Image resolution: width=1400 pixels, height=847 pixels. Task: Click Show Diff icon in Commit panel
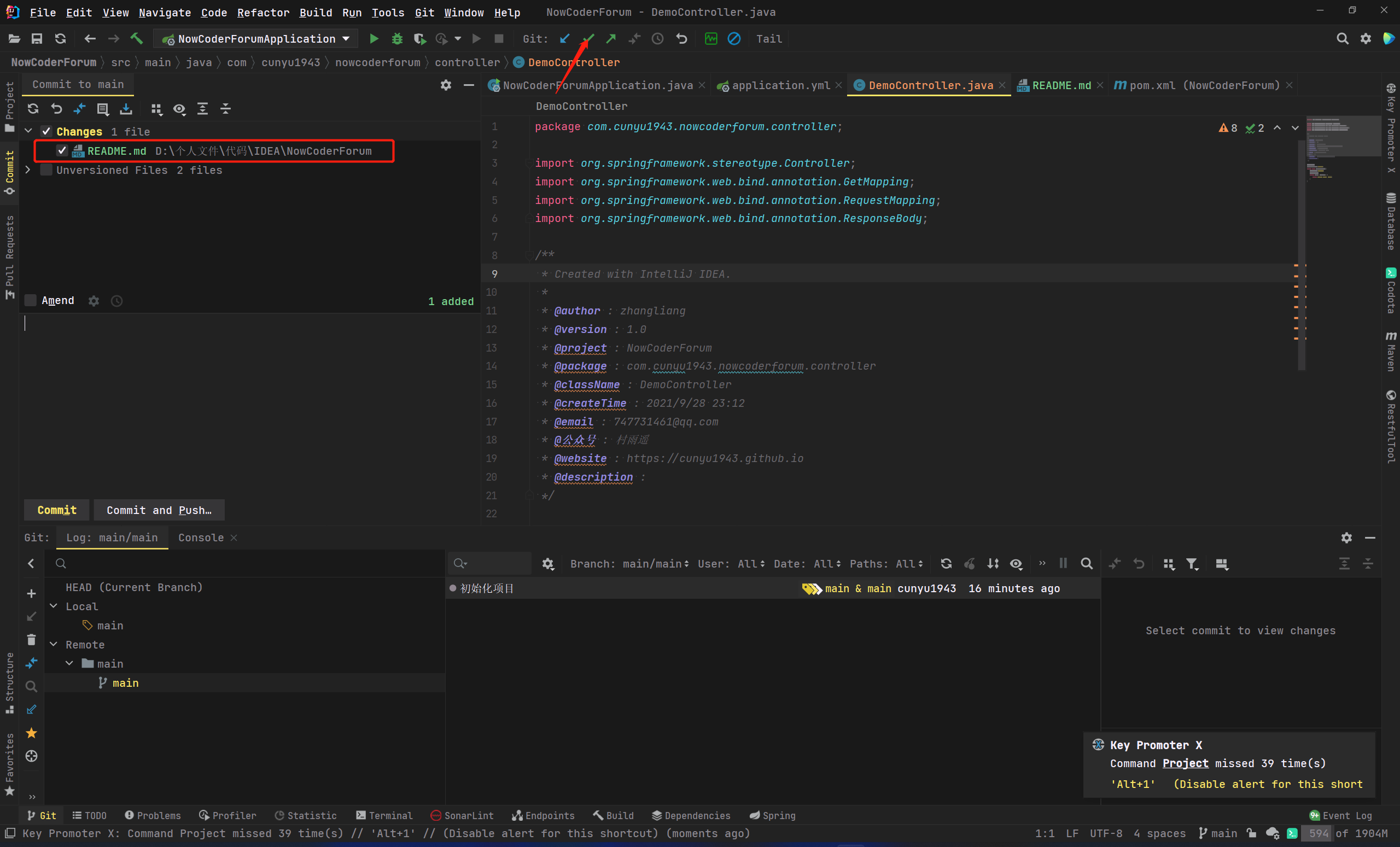79,108
